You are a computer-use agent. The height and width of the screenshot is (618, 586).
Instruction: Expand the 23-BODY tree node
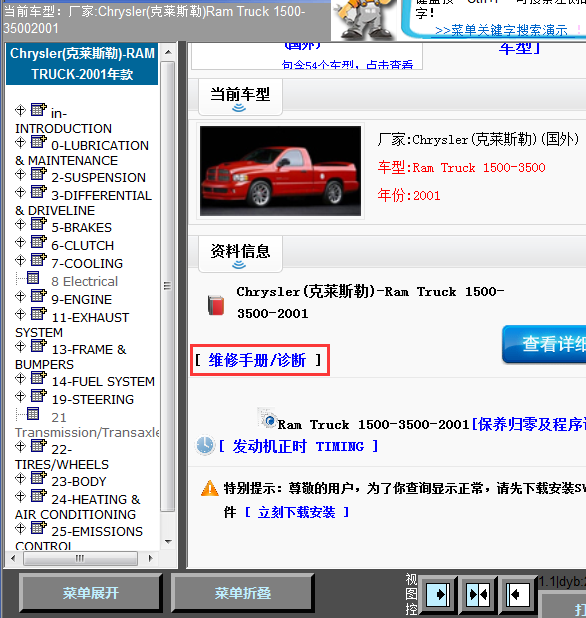[x=20, y=478]
